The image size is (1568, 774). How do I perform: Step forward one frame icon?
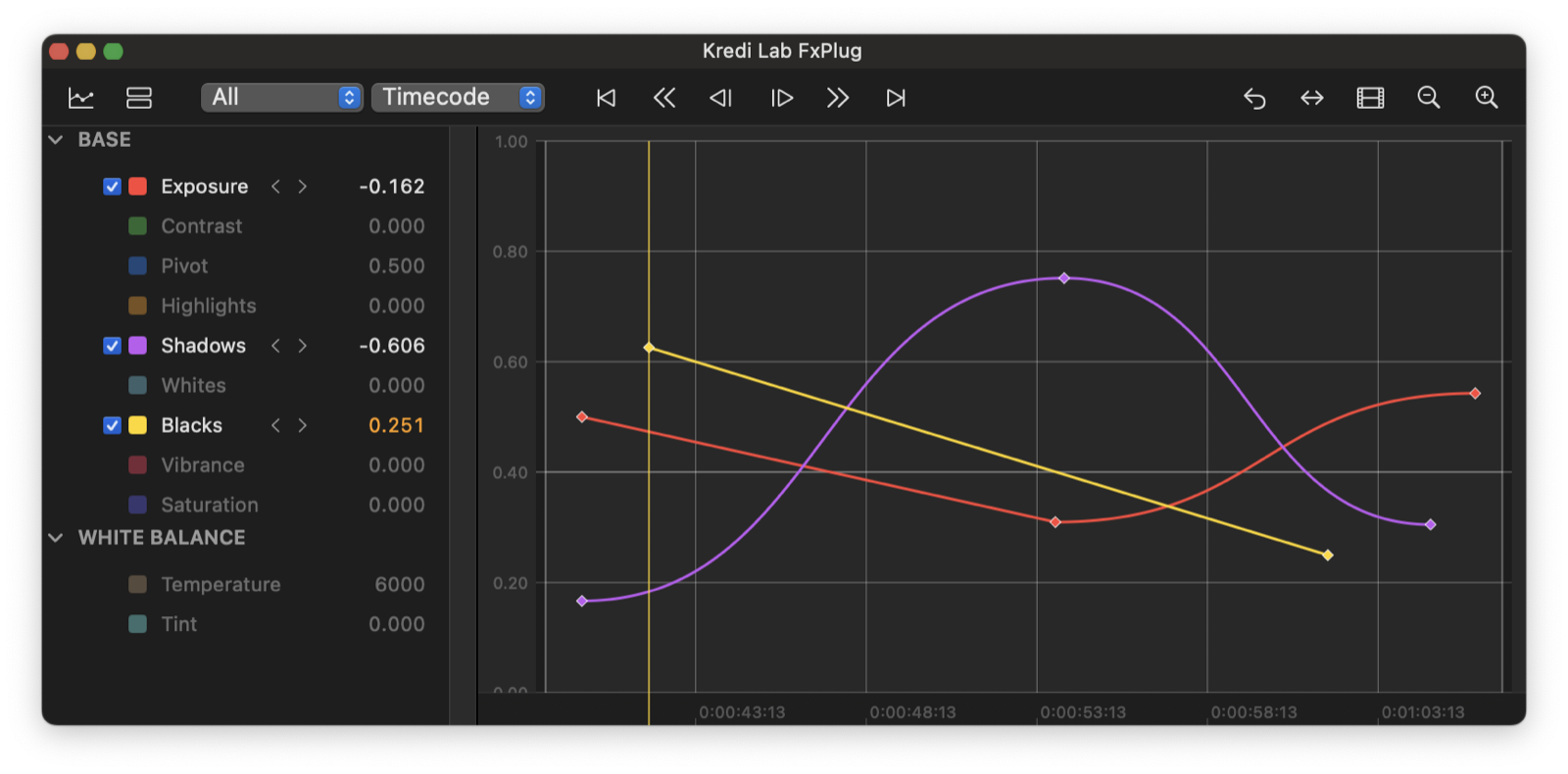click(781, 98)
